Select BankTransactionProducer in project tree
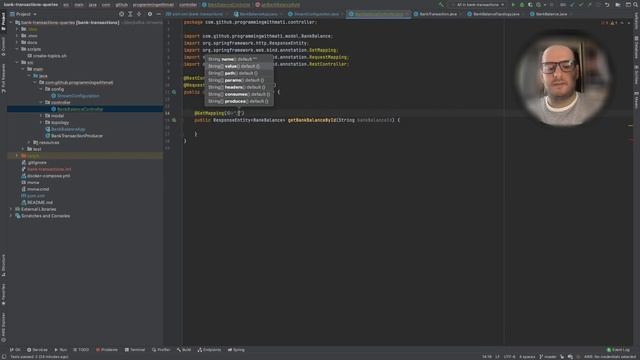 [77, 136]
